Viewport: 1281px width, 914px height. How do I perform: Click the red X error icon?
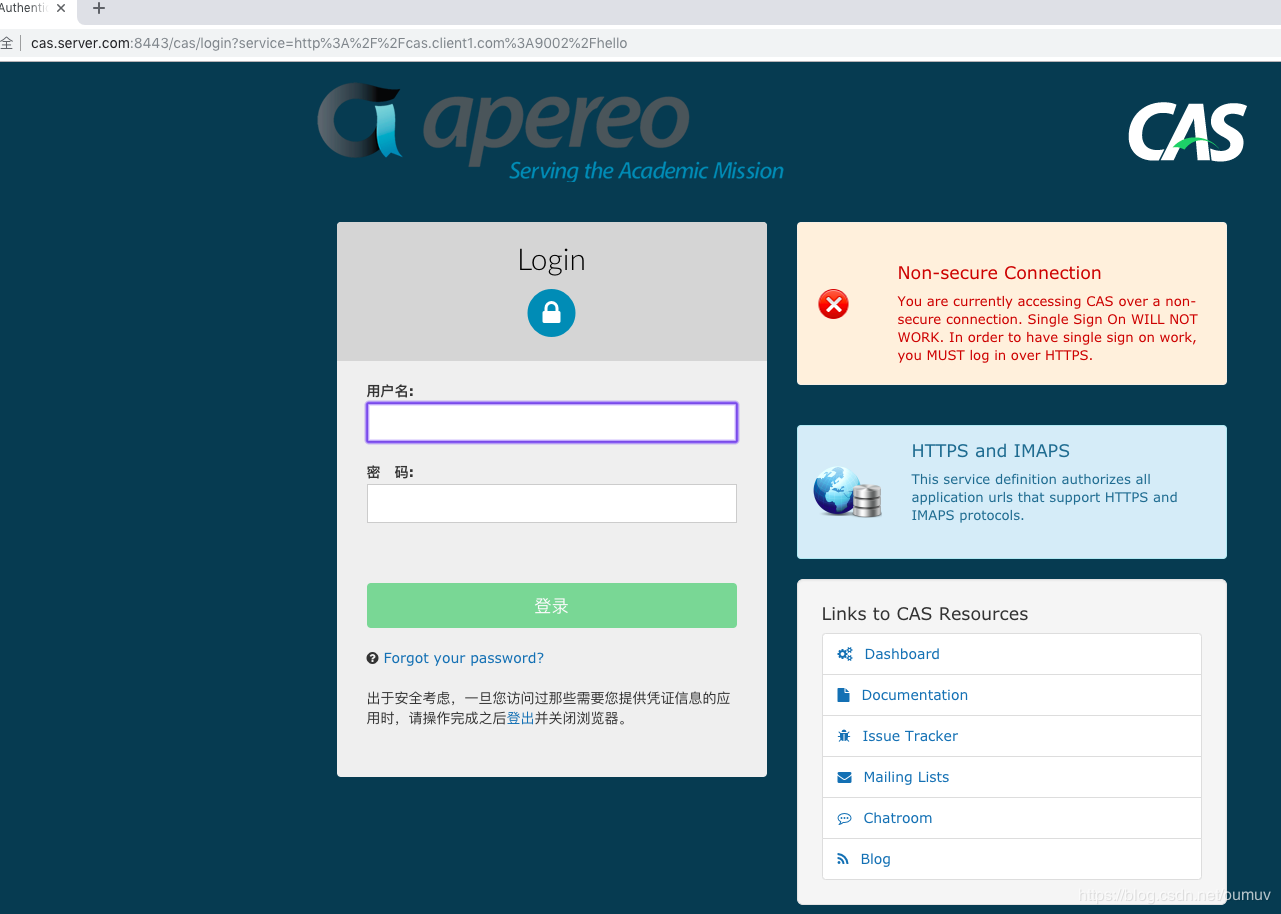(x=833, y=304)
